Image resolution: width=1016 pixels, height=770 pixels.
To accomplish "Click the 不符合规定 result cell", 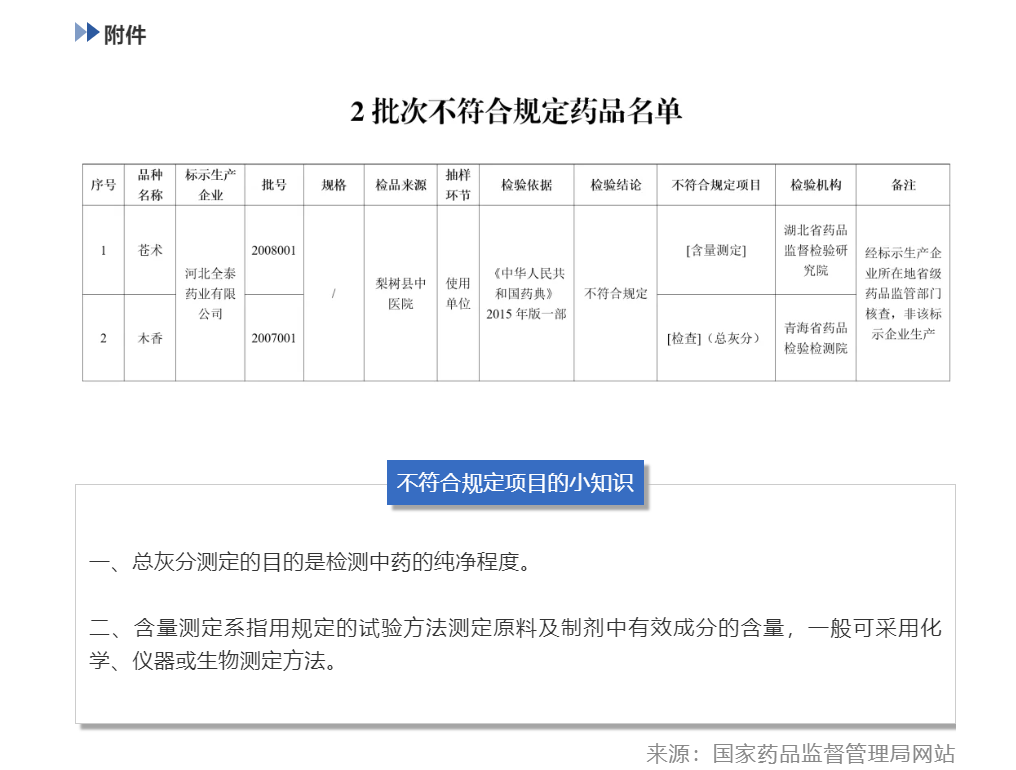I will 616,294.
